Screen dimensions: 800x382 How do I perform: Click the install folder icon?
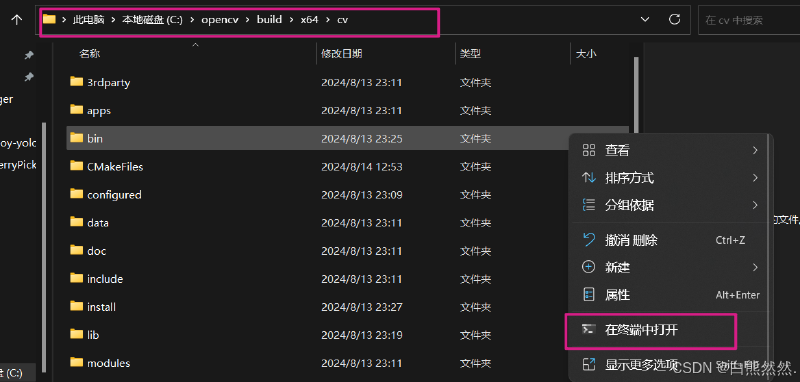pos(77,305)
